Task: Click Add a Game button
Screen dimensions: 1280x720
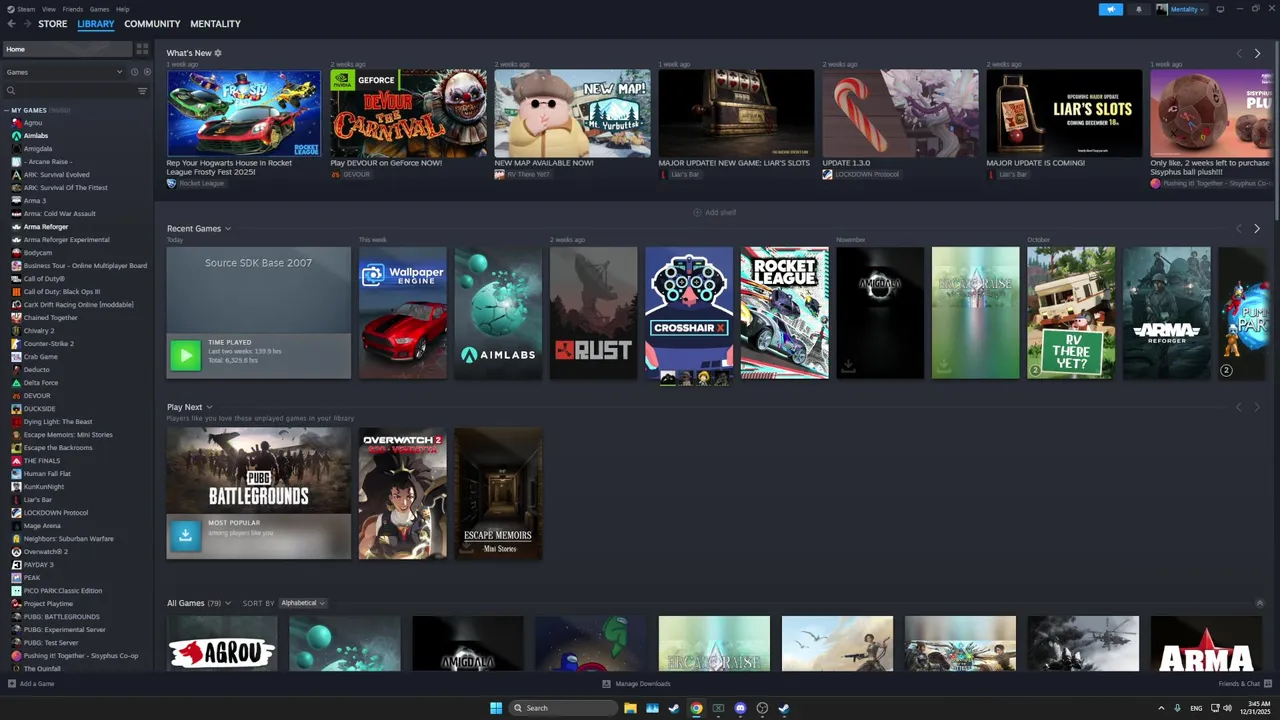Action: coord(31,684)
